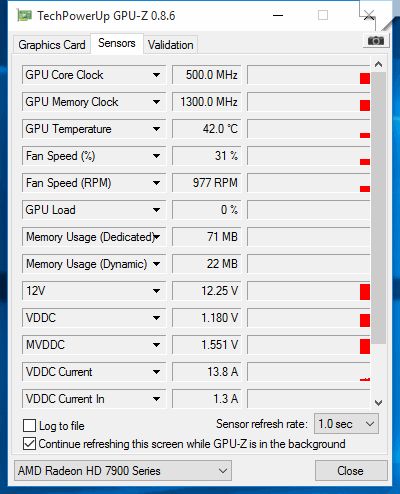The image size is (400, 494).
Task: Switch to the Graphics Card tab
Action: (x=52, y=45)
